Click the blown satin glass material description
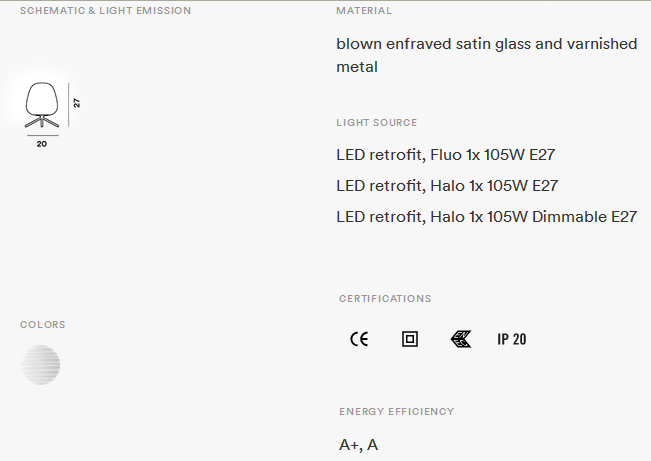Image resolution: width=651 pixels, height=461 pixels. (x=487, y=55)
